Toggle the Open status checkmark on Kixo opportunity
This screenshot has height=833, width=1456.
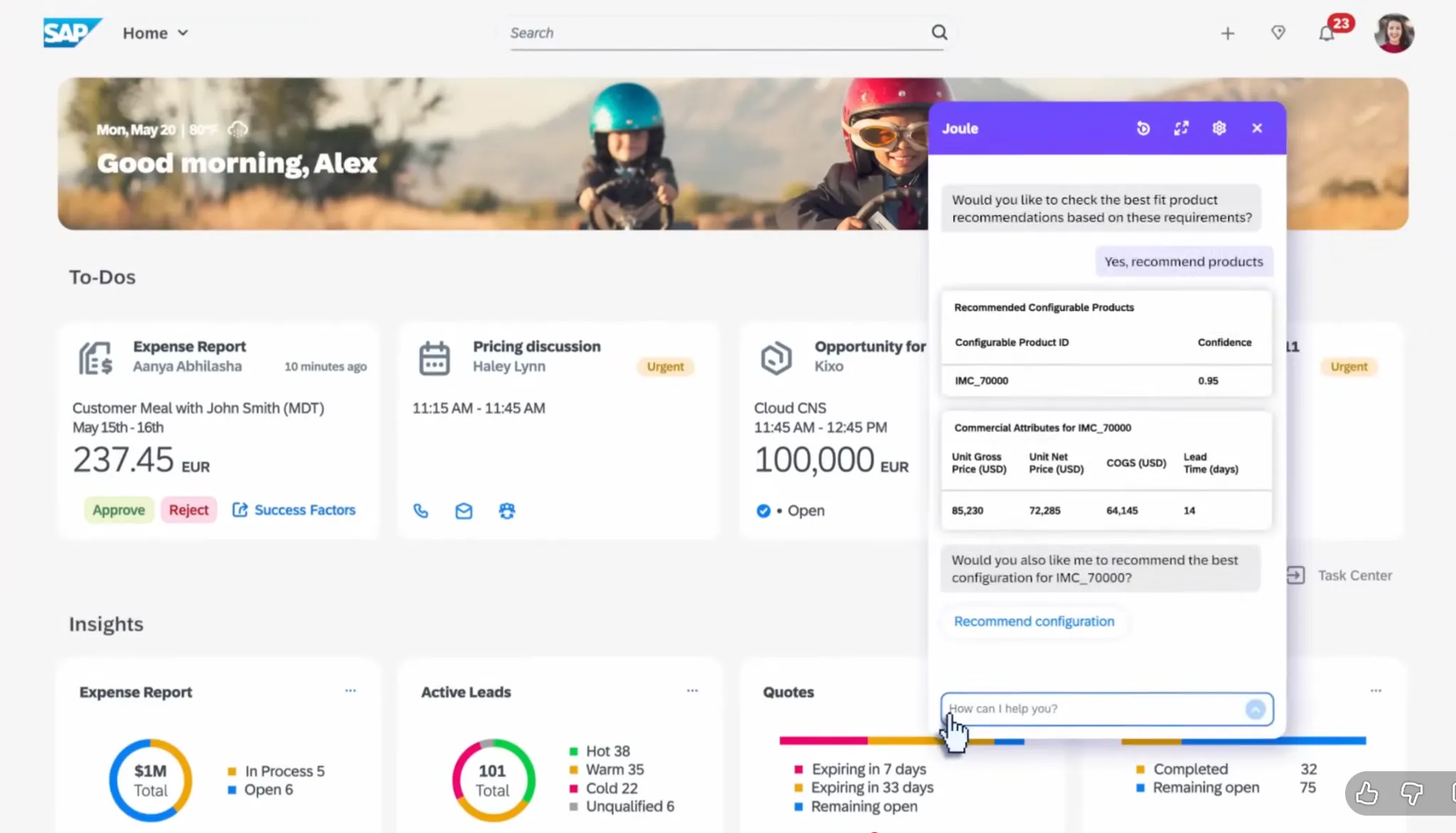763,511
